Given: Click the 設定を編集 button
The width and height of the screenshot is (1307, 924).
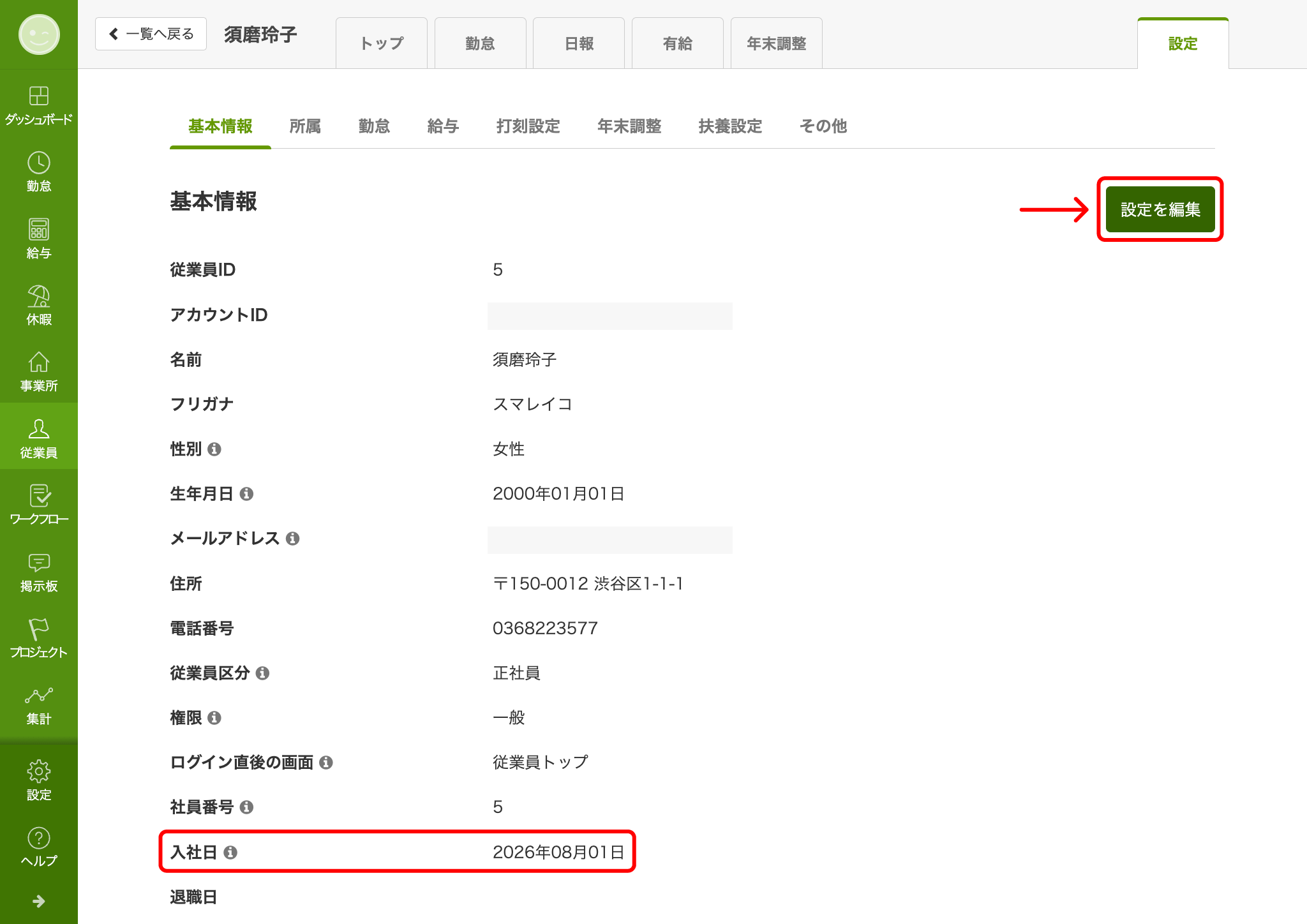Looking at the screenshot, I should pos(1160,209).
